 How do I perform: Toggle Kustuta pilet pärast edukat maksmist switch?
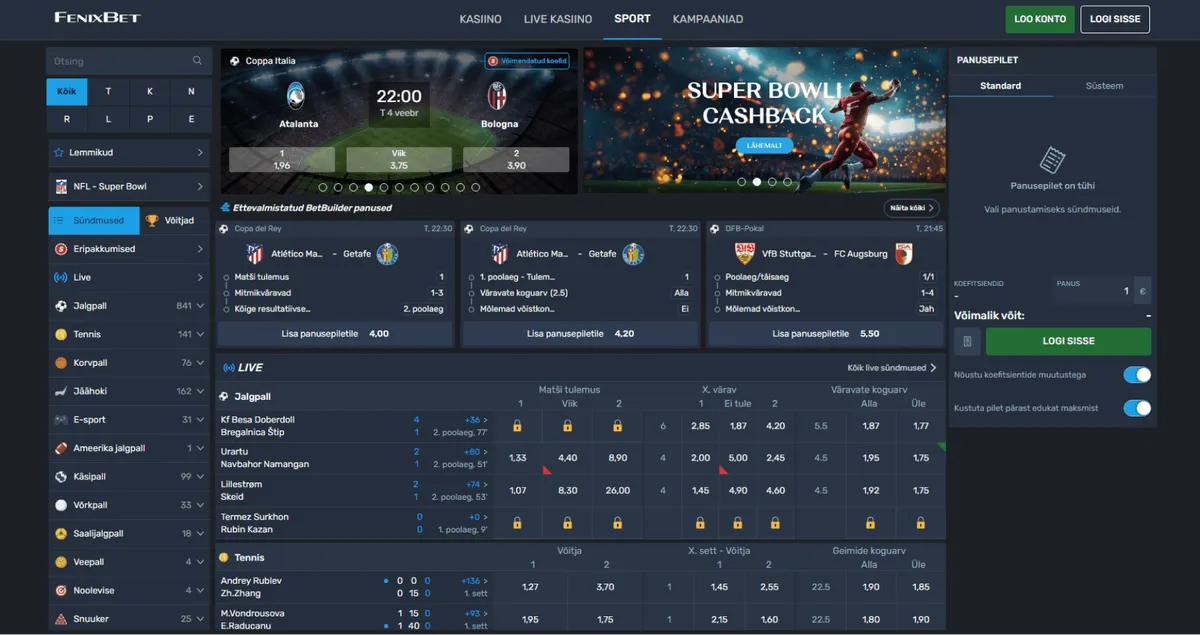coord(1137,408)
